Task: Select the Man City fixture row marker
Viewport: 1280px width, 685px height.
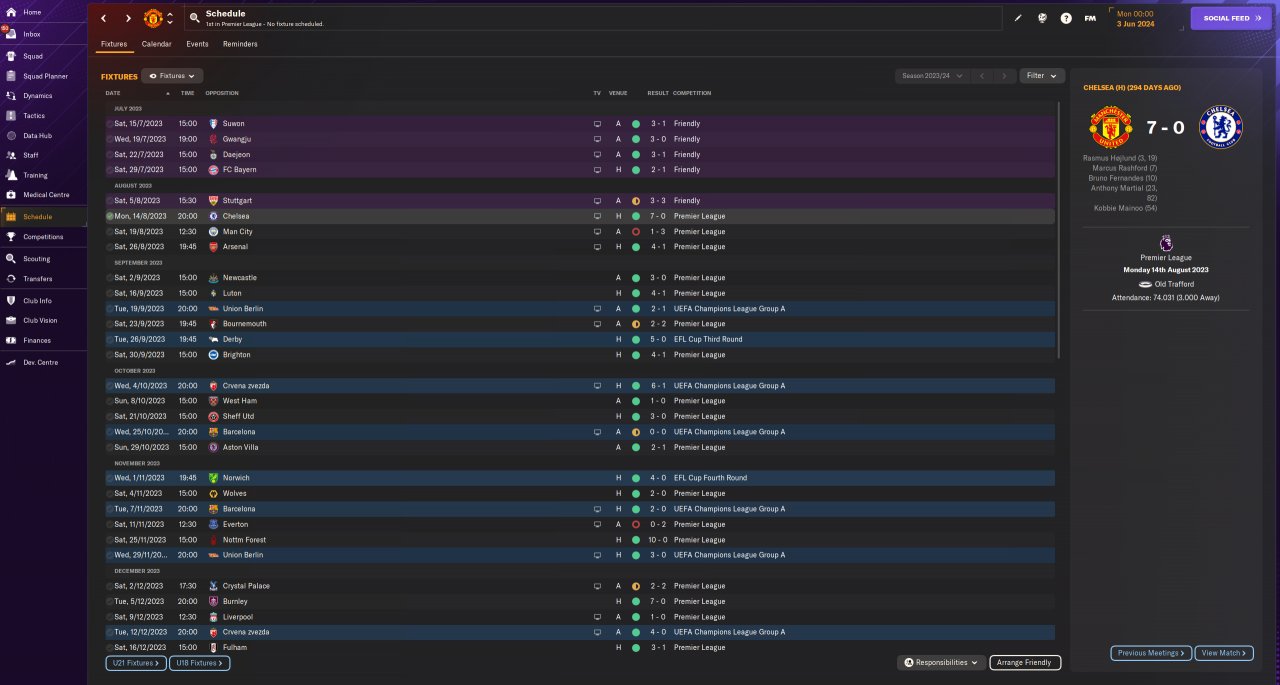Action: click(109, 231)
